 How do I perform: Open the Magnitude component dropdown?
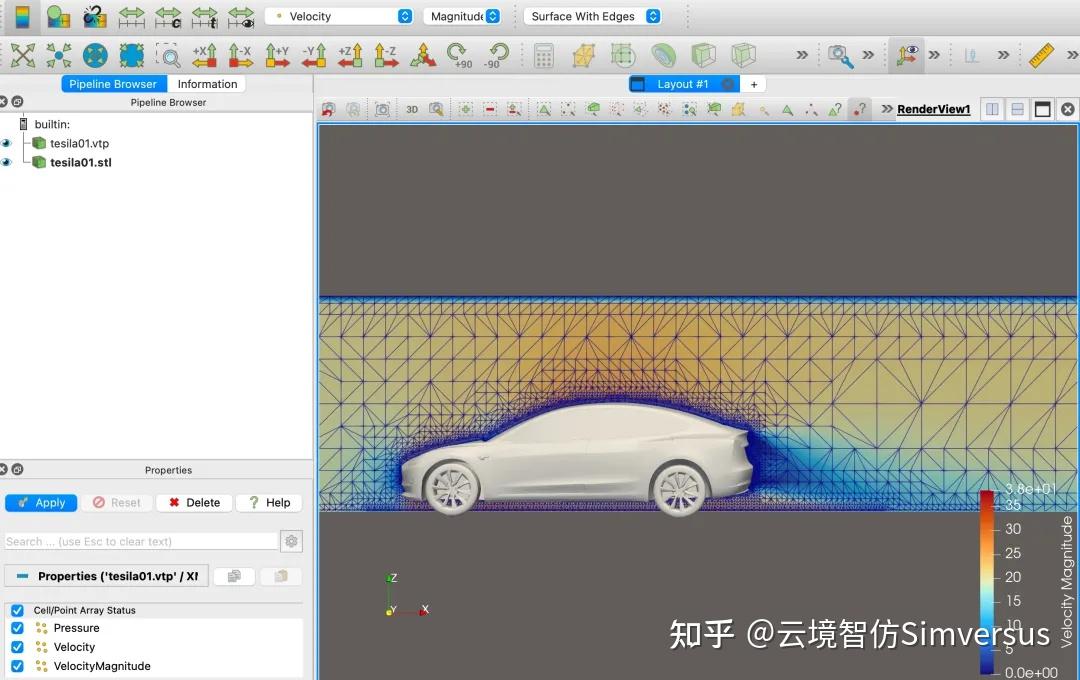tap(462, 17)
